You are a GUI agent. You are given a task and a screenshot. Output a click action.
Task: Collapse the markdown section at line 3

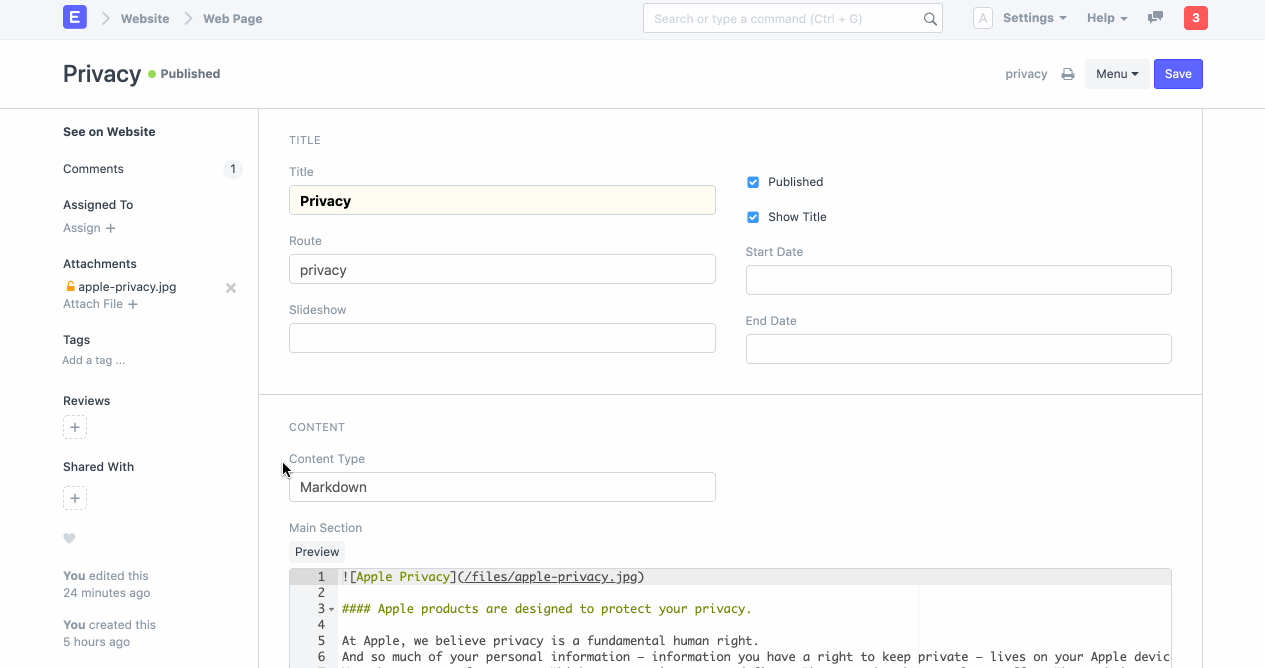coord(331,609)
